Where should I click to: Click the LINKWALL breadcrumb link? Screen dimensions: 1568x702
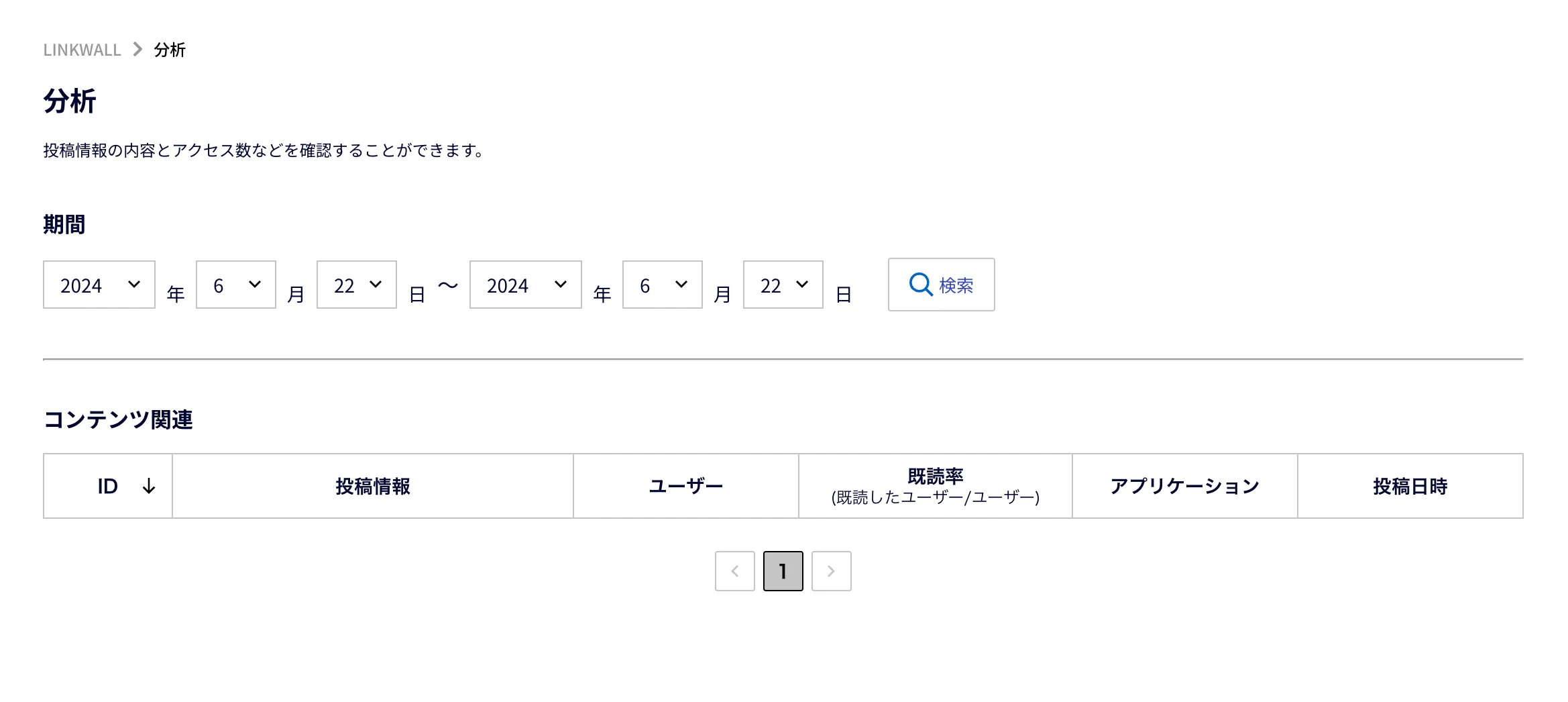point(82,50)
